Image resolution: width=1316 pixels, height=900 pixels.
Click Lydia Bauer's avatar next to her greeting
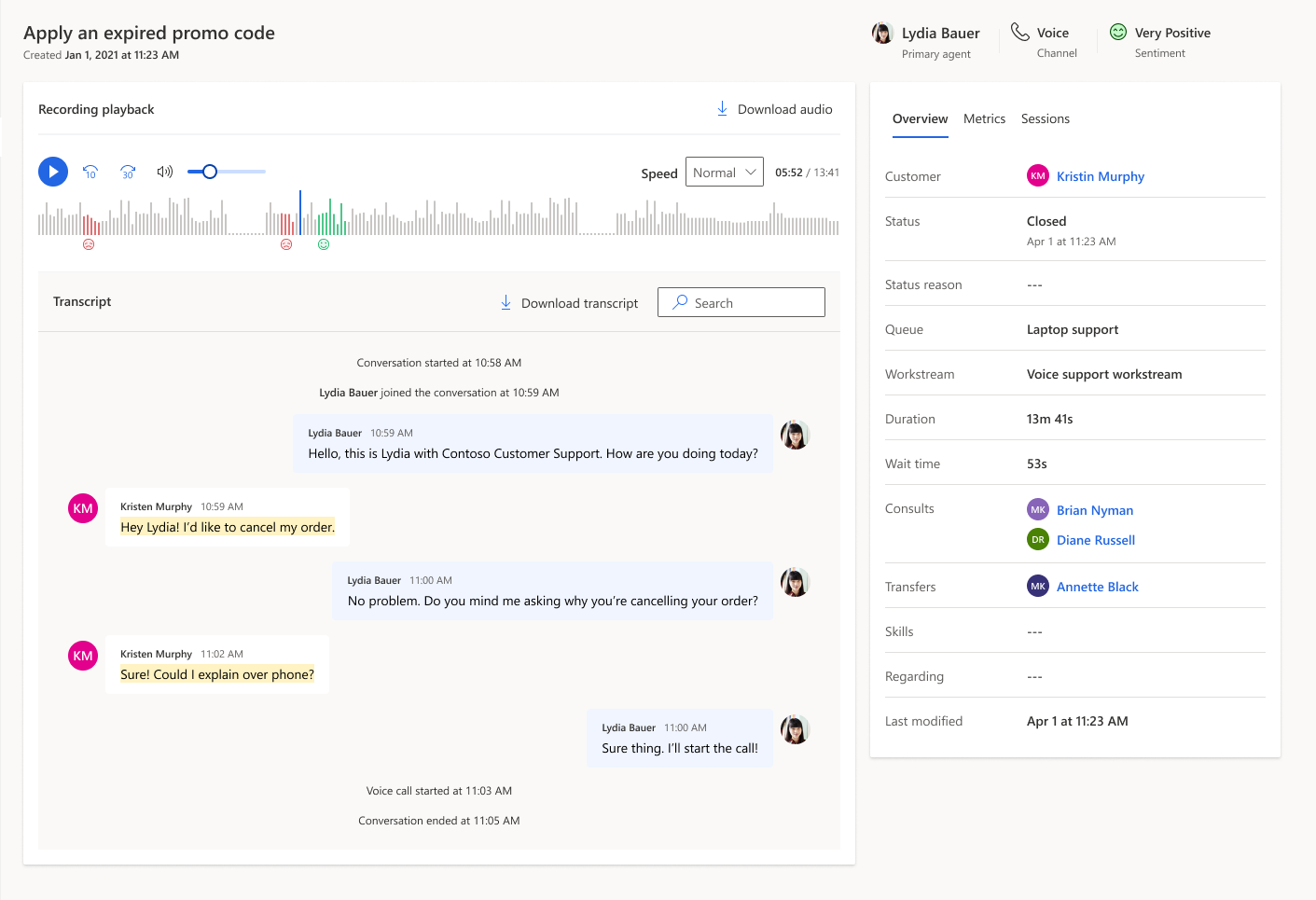[795, 435]
